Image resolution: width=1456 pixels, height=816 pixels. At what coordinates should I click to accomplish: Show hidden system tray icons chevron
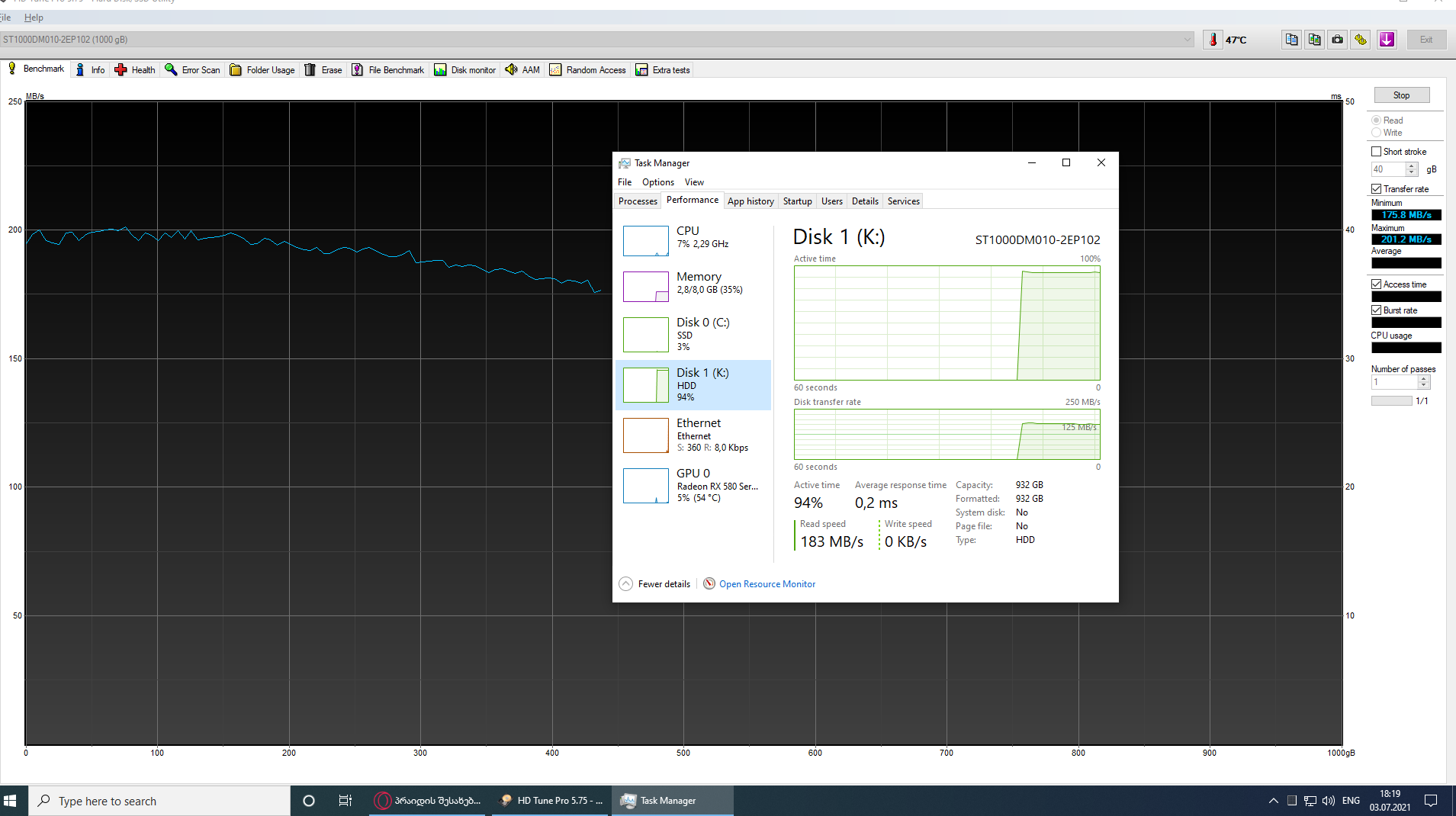click(1273, 801)
